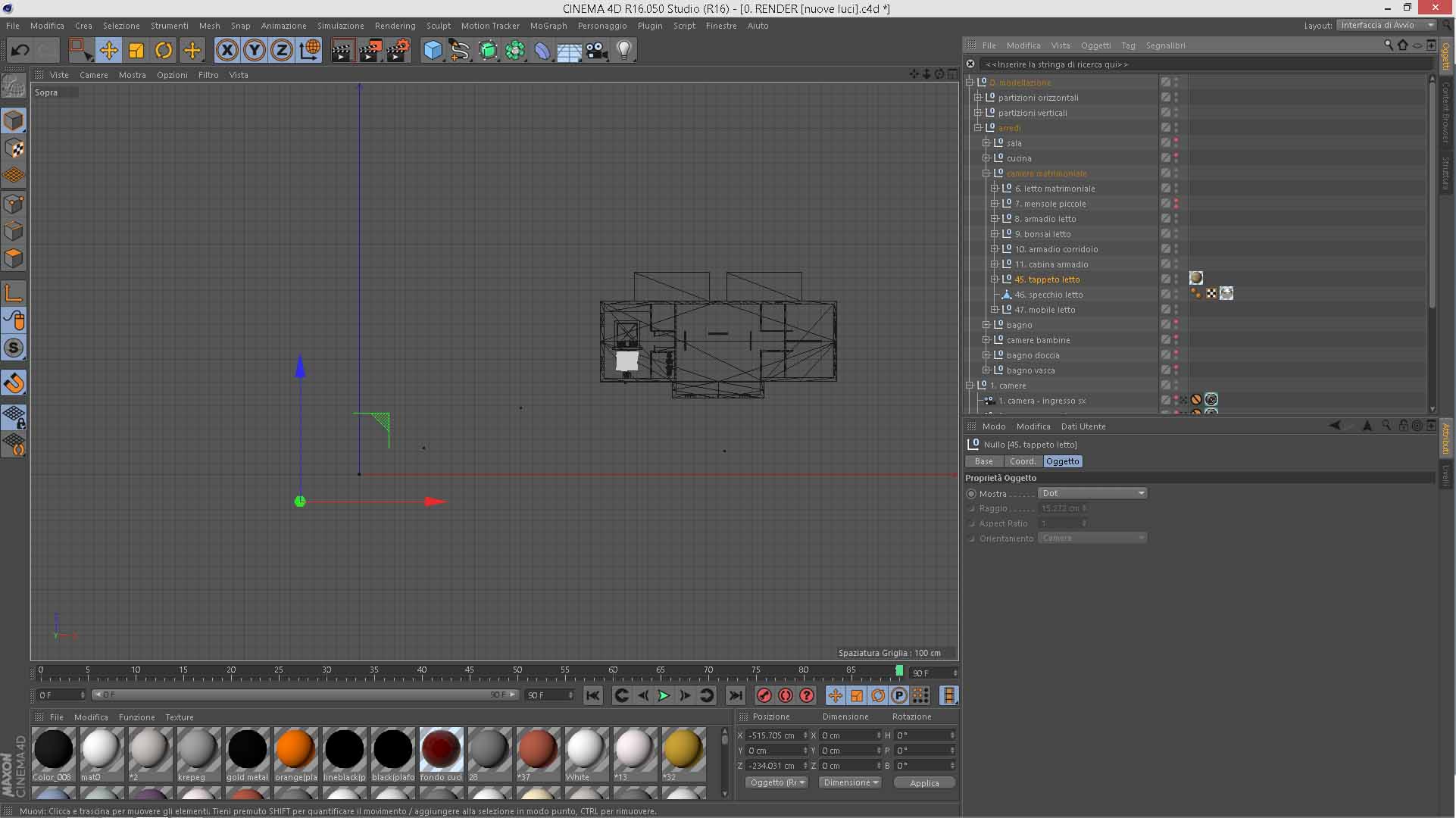The image size is (1456, 818).
Task: Toggle visibility dots for bagno object
Action: [1176, 325]
